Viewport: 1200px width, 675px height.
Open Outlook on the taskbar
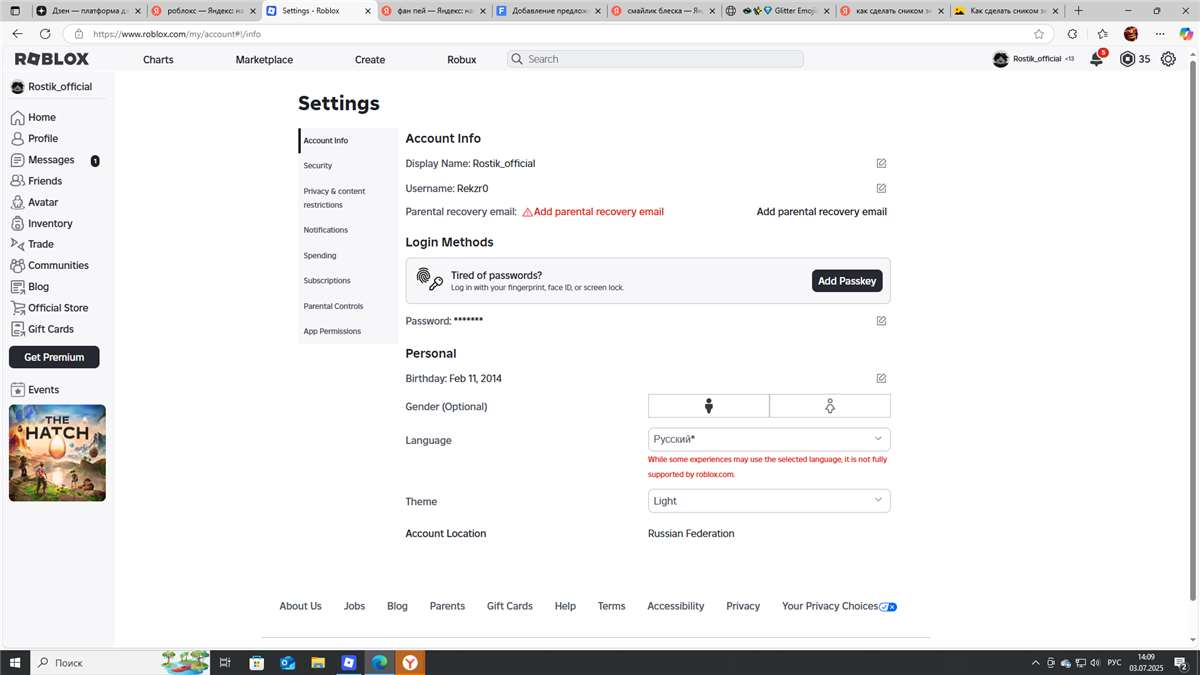coord(288,662)
